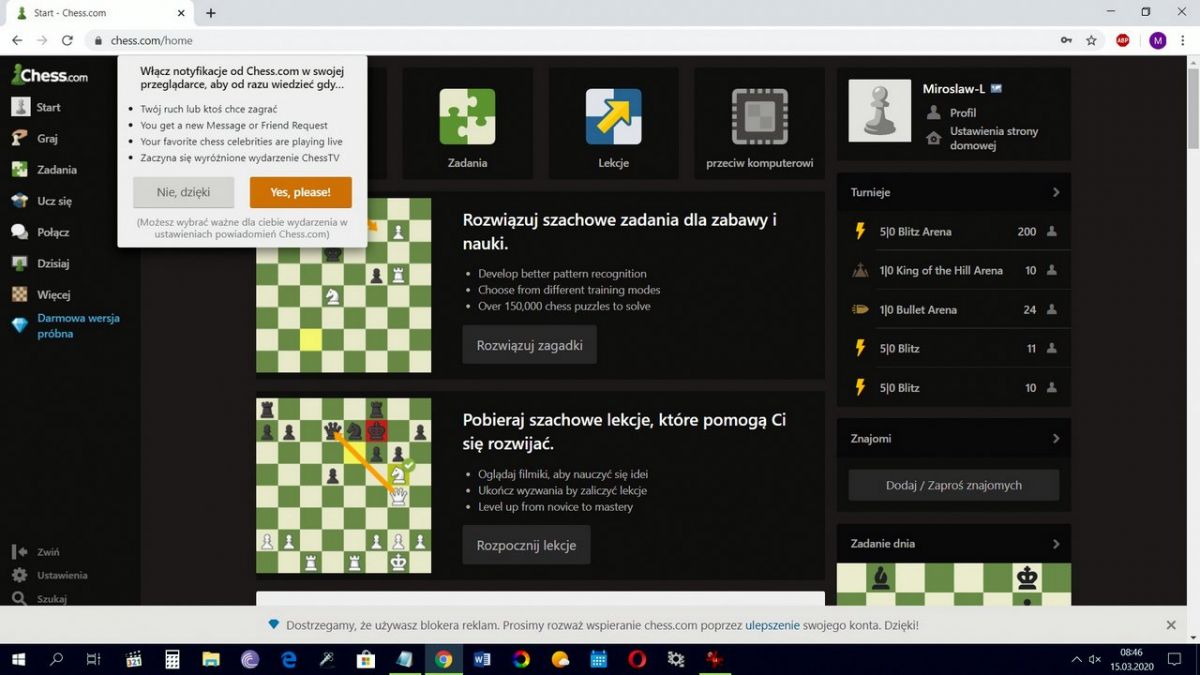Open the Zadanie dnia board thumbnail
This screenshot has width=1200, height=675.
pos(954,584)
